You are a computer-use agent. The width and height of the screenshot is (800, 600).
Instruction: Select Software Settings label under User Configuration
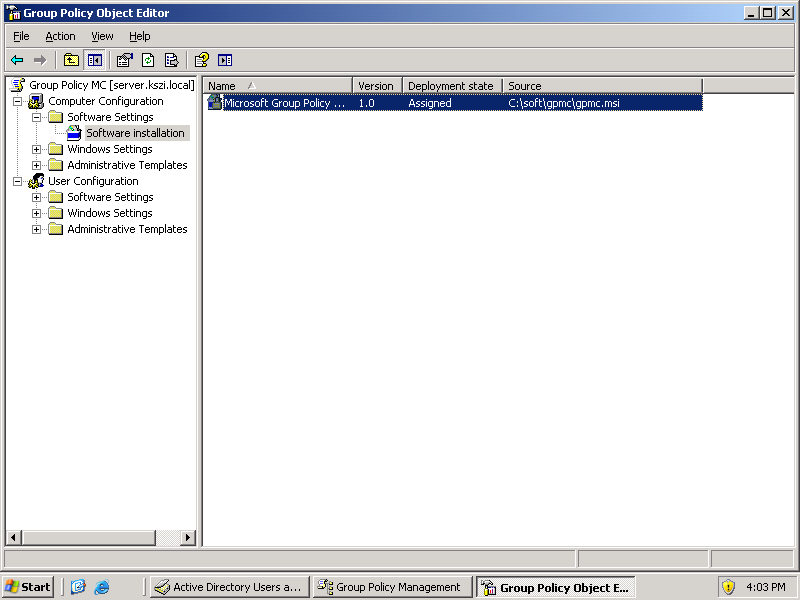(x=110, y=197)
